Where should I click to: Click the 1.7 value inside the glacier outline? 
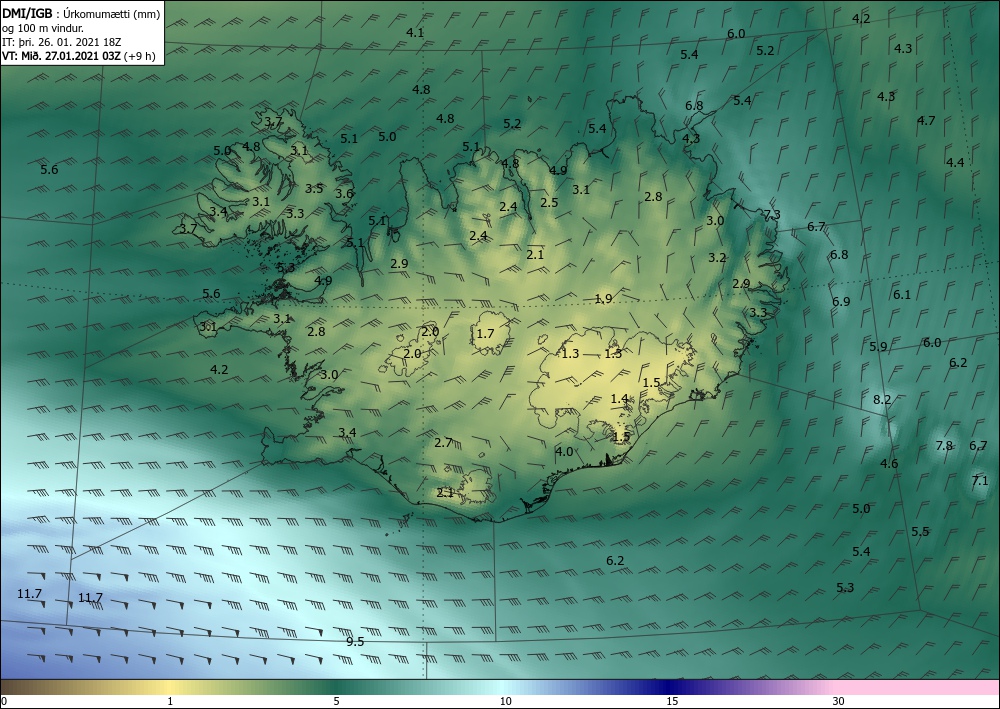(x=485, y=334)
